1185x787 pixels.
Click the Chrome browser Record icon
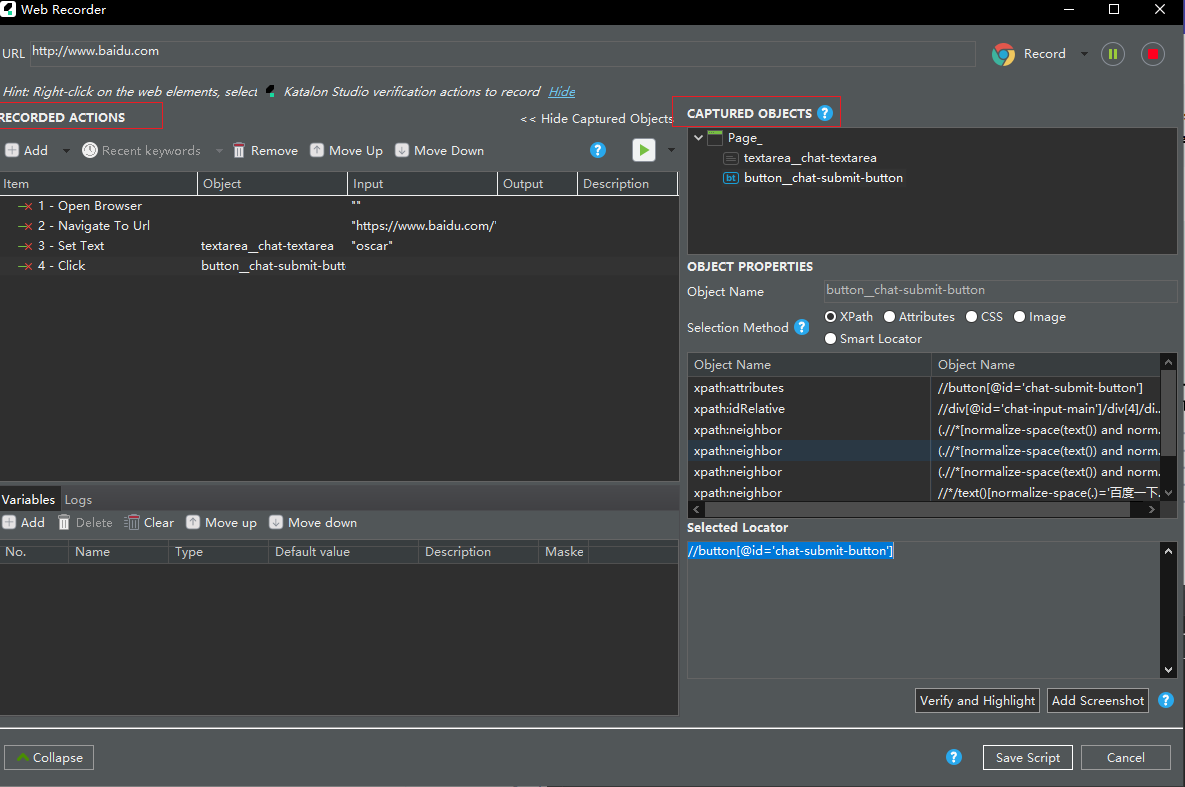(1004, 54)
